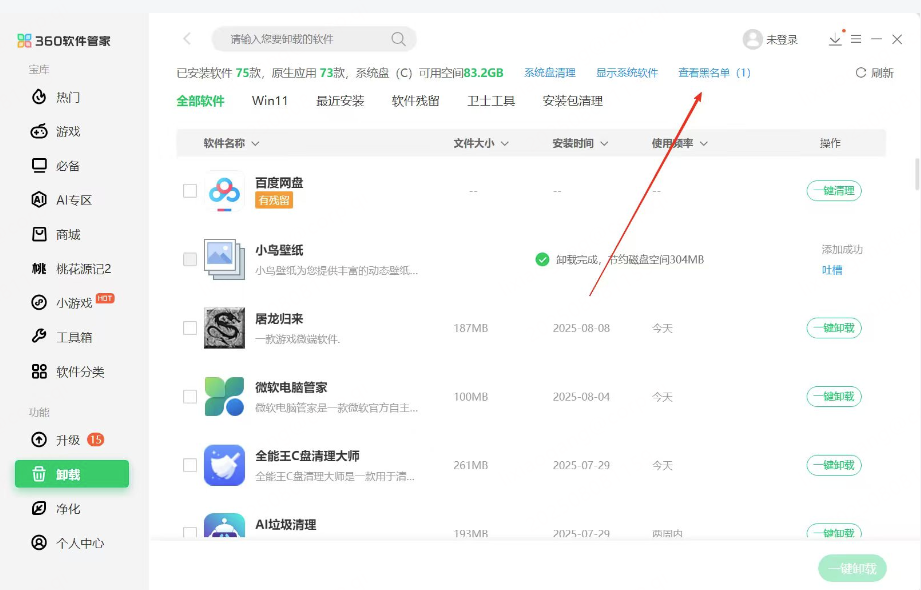The height and width of the screenshot is (590, 921).
Task: Click the user avatar icon
Action: (752, 39)
